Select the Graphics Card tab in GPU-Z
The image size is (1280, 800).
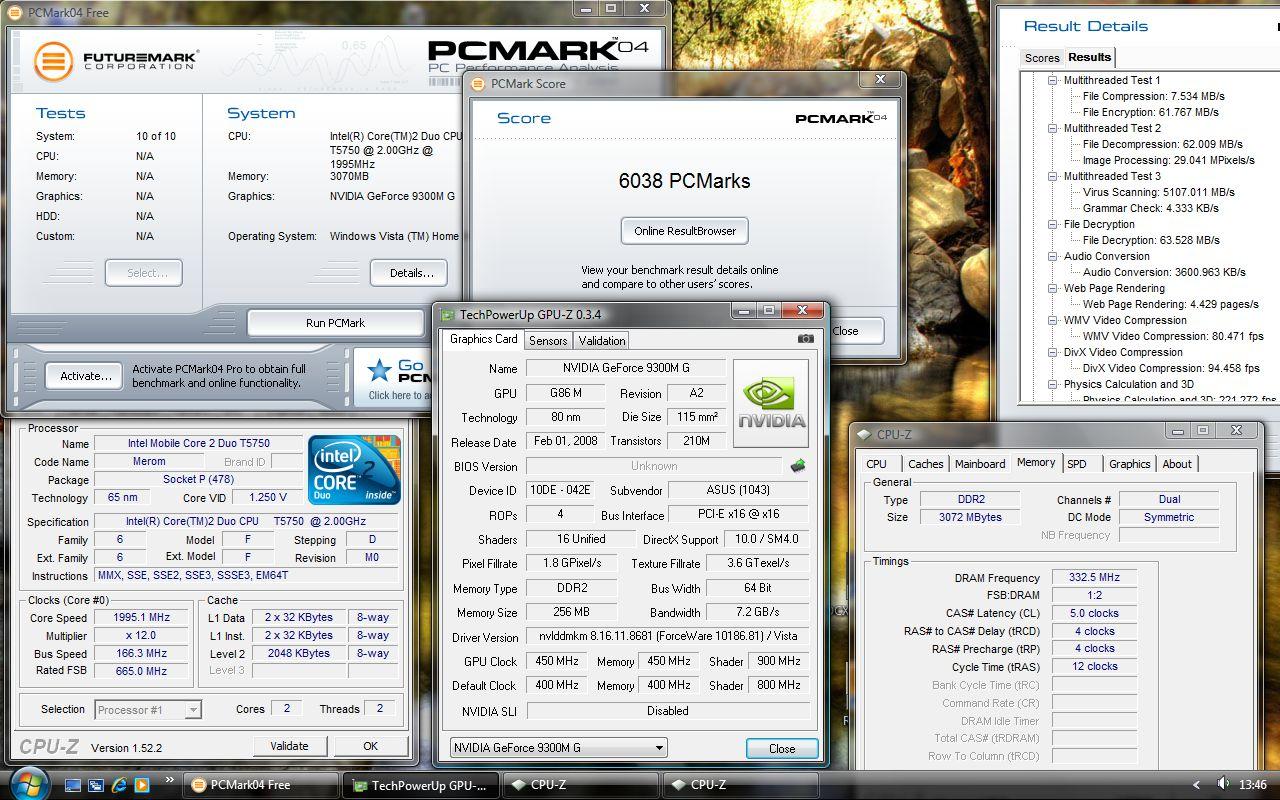click(484, 339)
